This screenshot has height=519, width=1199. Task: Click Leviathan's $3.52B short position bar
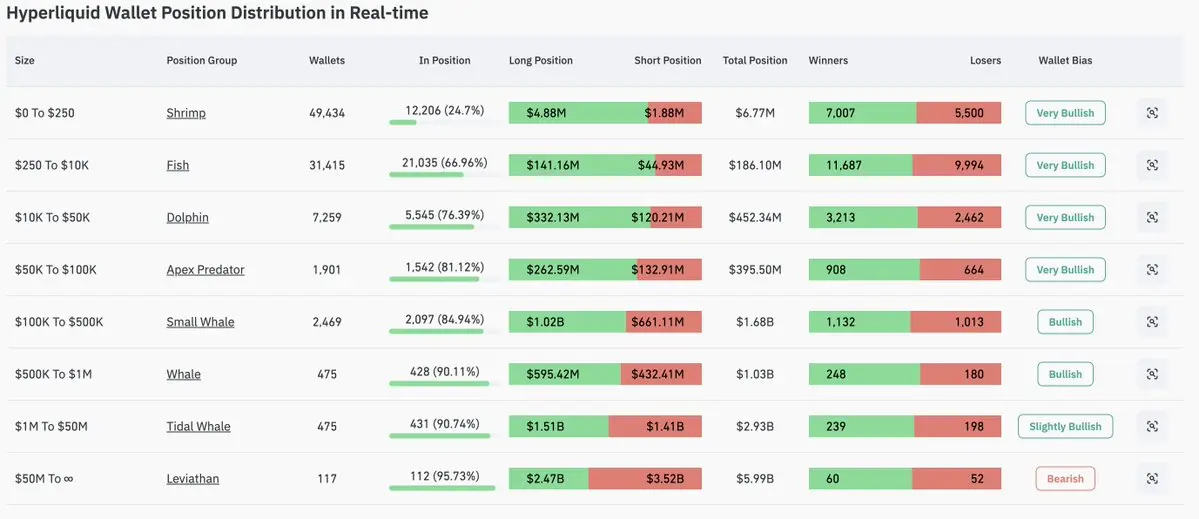[645, 478]
